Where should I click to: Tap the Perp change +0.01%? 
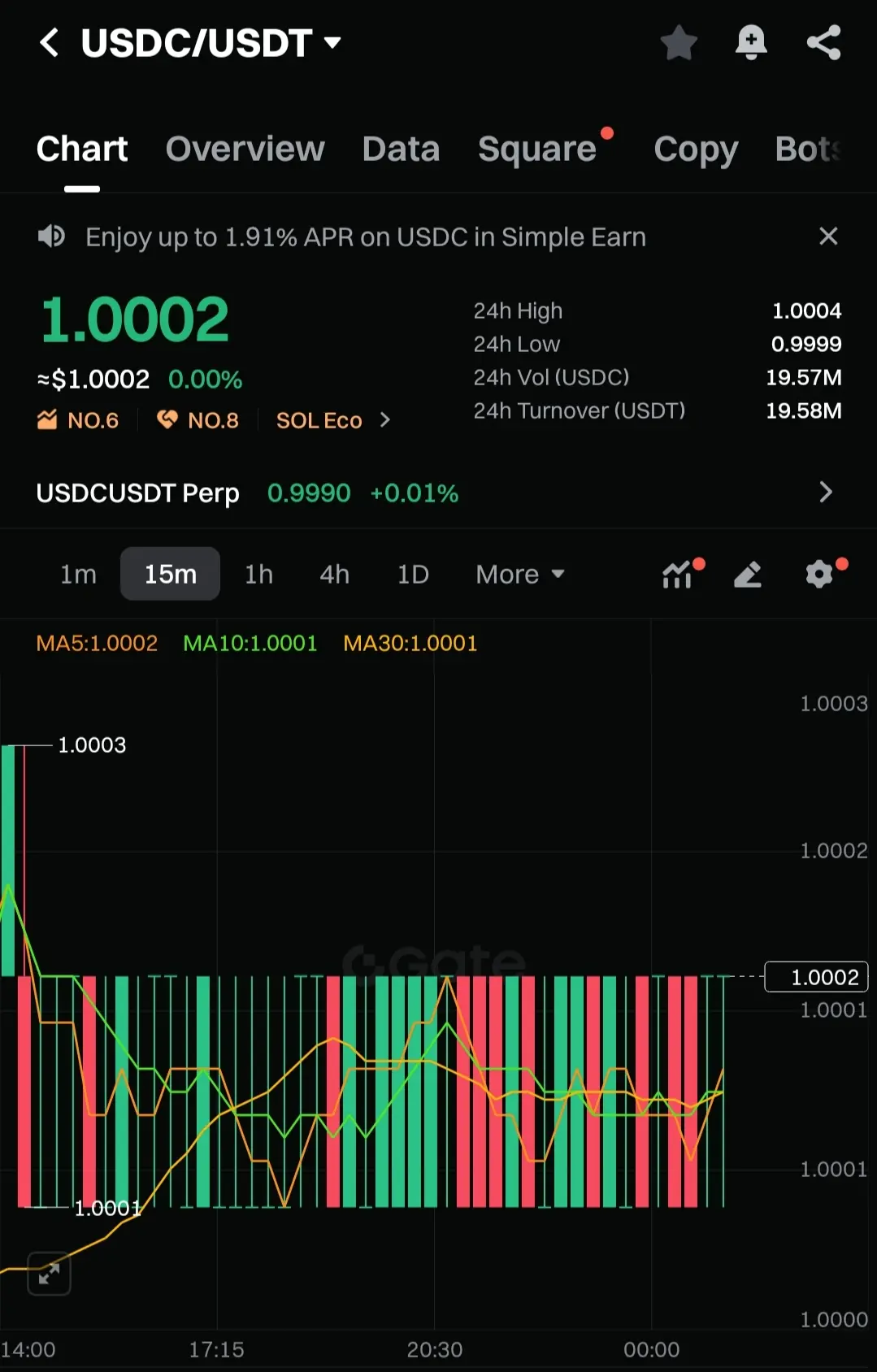coord(415,493)
